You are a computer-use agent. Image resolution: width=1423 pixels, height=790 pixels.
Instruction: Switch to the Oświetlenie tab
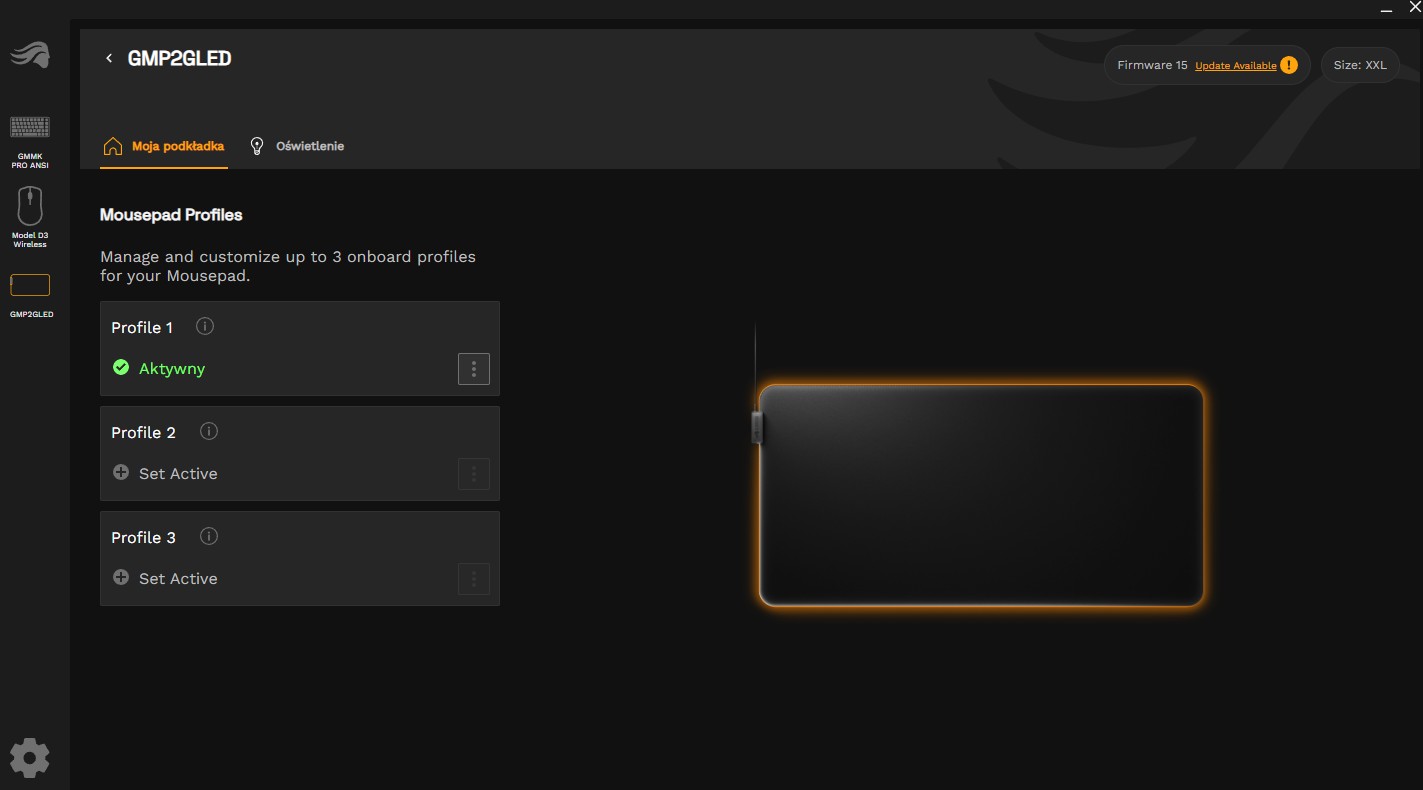297,146
